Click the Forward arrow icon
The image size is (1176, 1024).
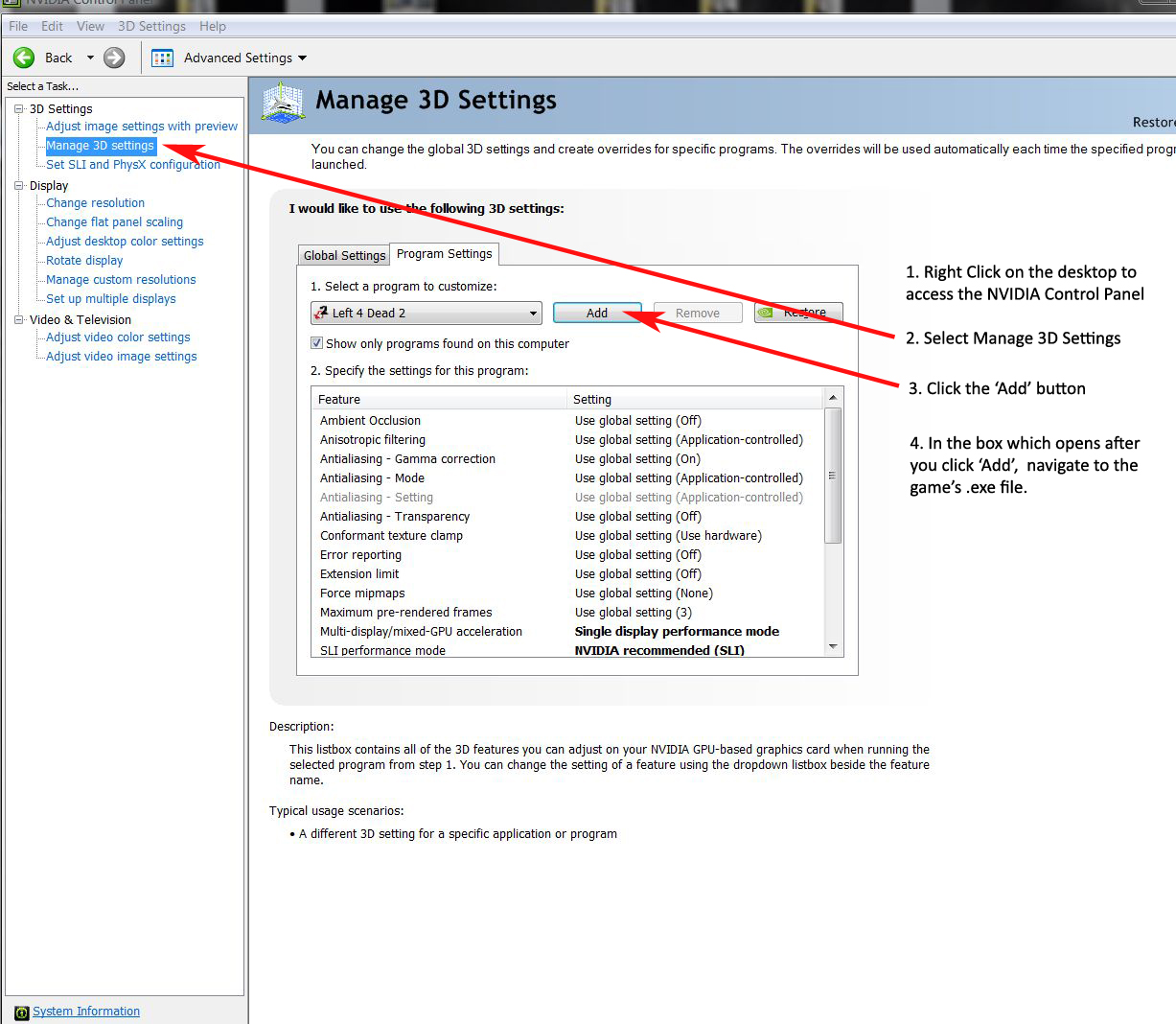click(x=114, y=58)
